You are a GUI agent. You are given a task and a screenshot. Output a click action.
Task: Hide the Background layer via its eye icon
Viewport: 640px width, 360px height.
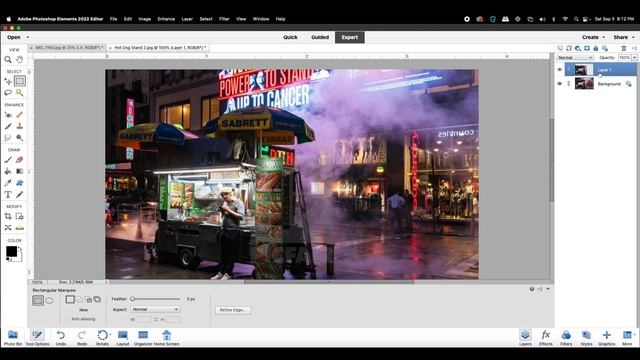tap(560, 84)
